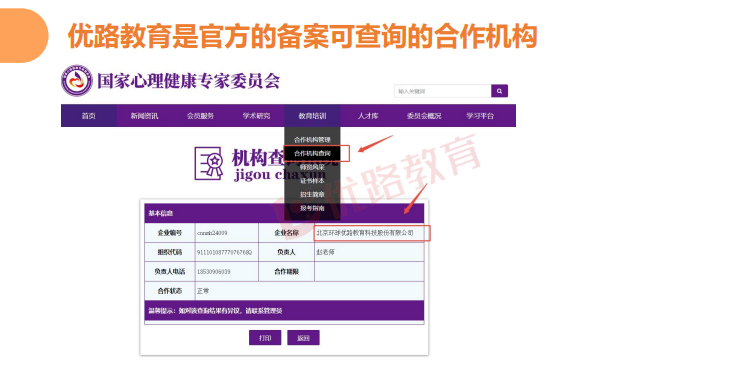Image resolution: width=744 pixels, height=375 pixels.
Task: Click the 国家心理健康专家委员会 site title
Action: (x=188, y=81)
